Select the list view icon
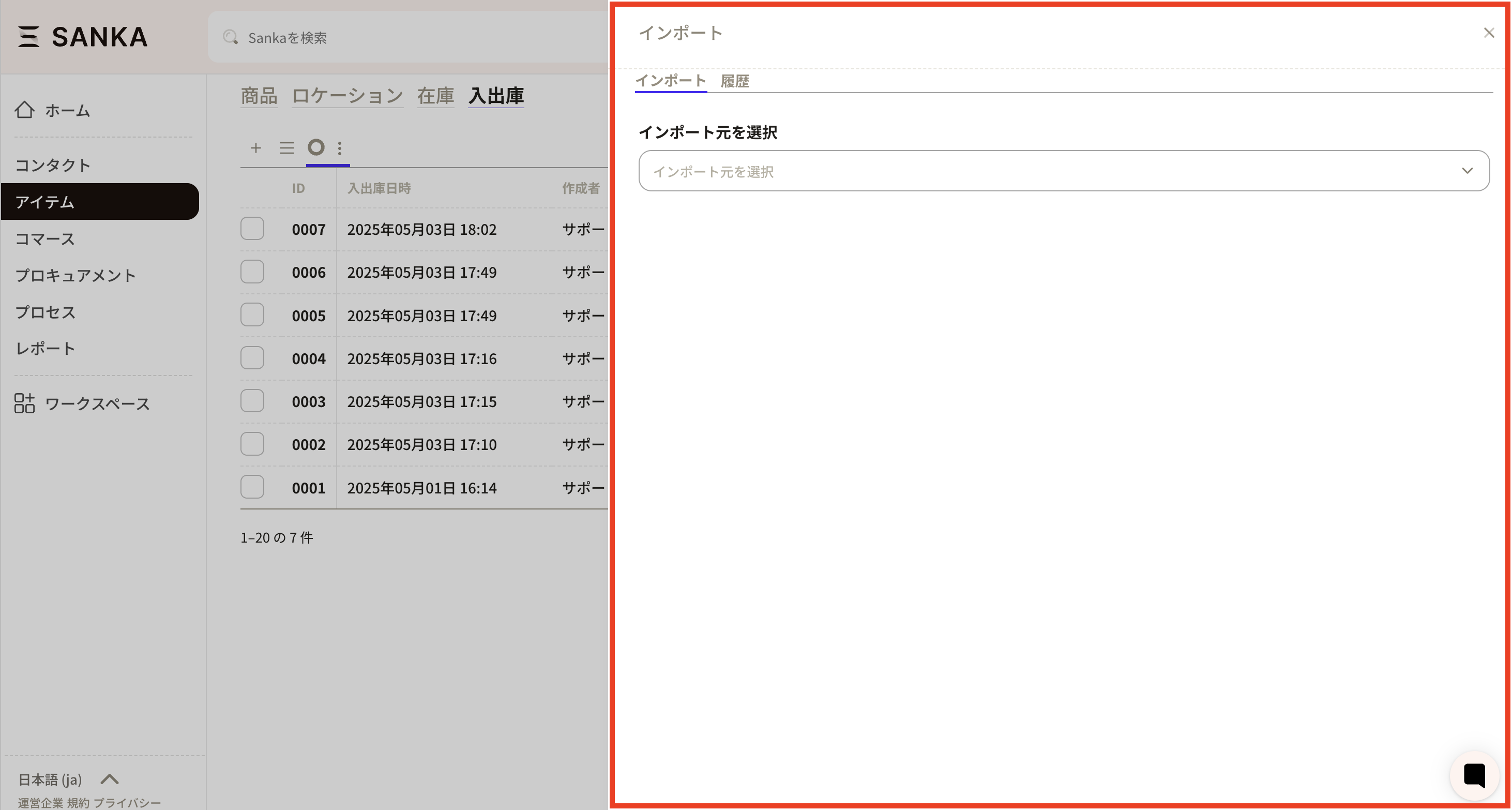This screenshot has height=810, width=1512. (x=286, y=148)
